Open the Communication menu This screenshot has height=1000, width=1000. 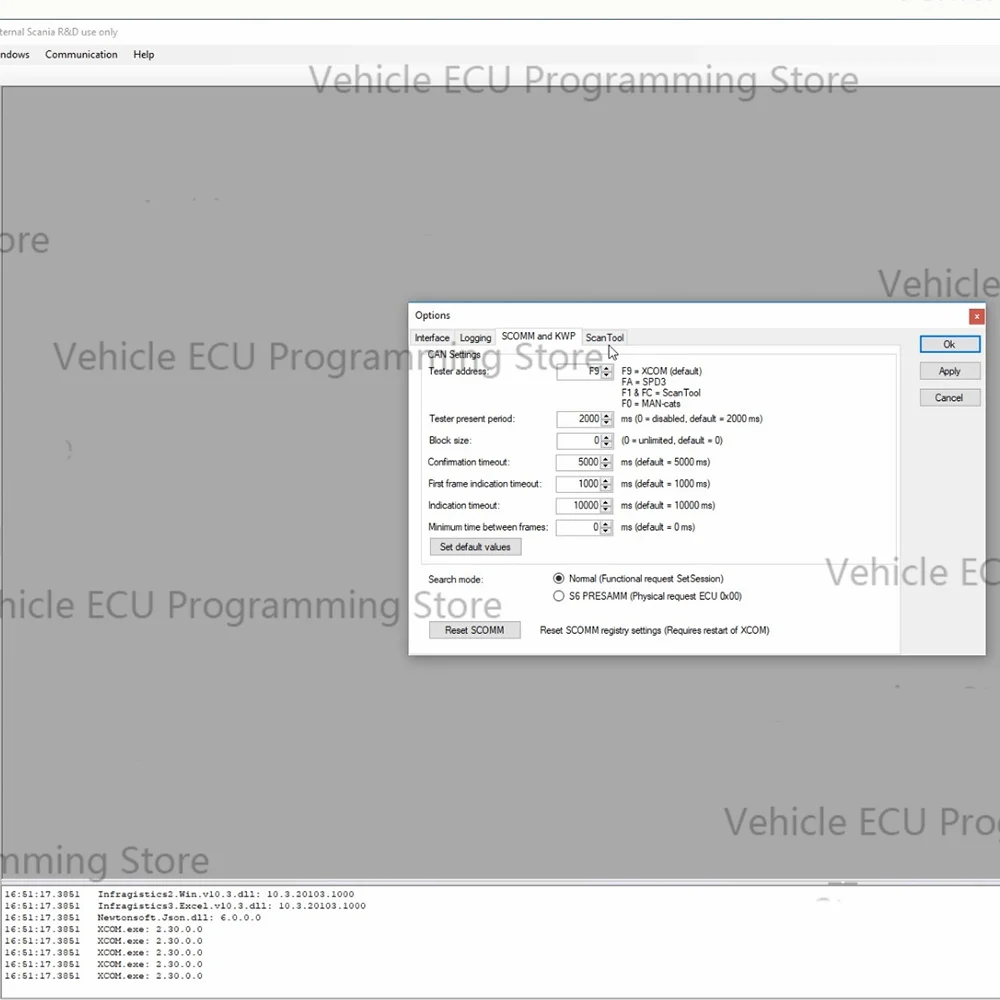(81, 54)
